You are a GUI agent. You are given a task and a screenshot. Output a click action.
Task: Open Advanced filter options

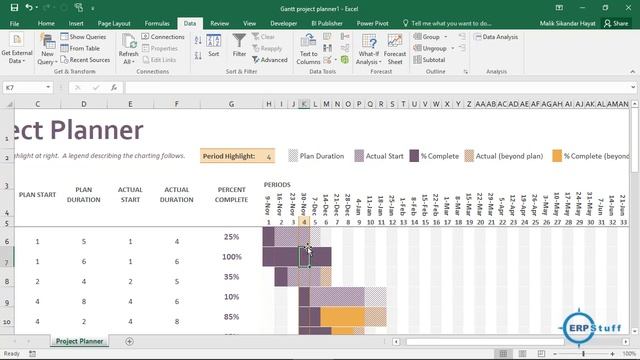270,60
